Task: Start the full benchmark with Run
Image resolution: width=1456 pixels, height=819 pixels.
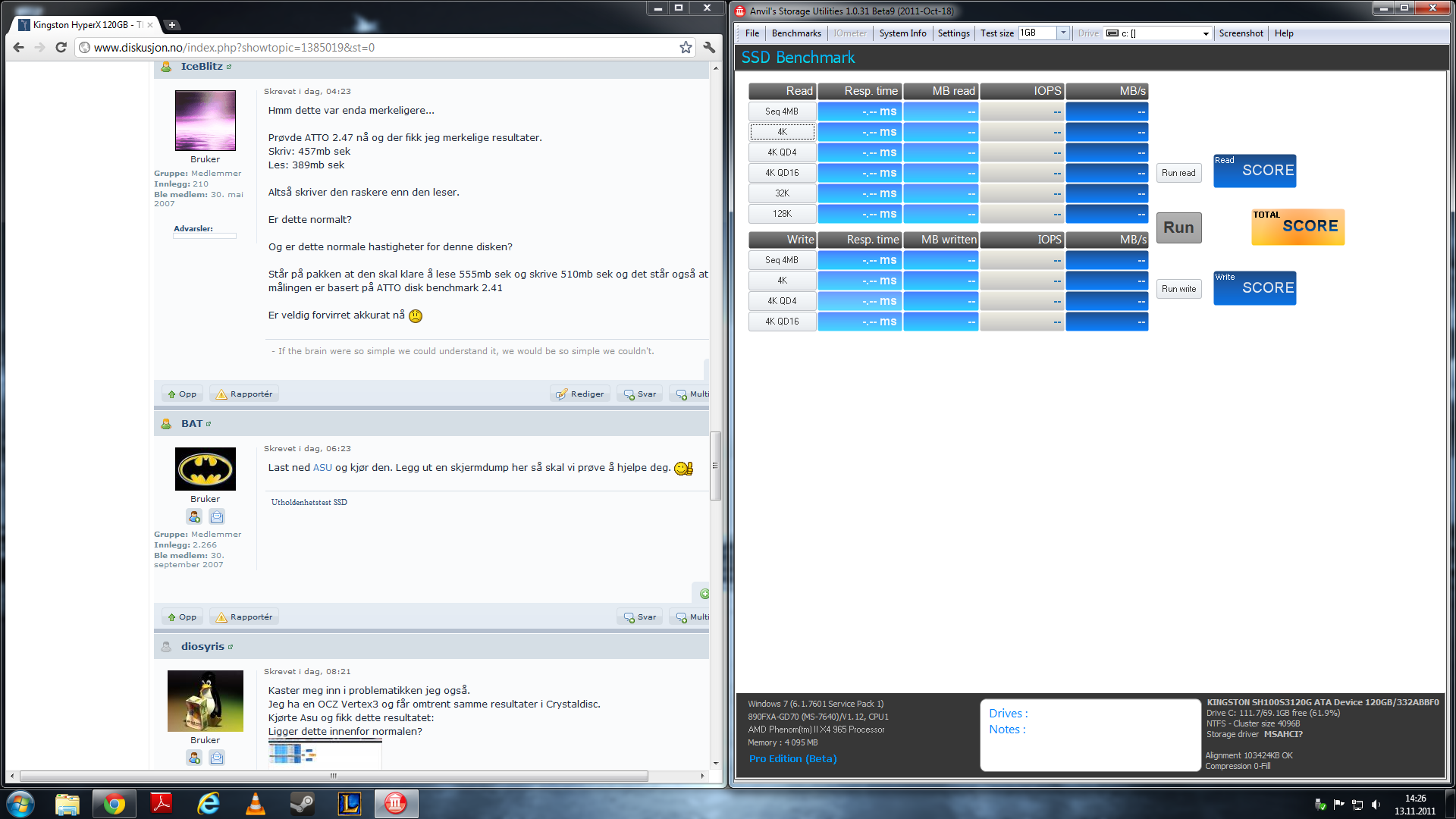Action: 1178,227
